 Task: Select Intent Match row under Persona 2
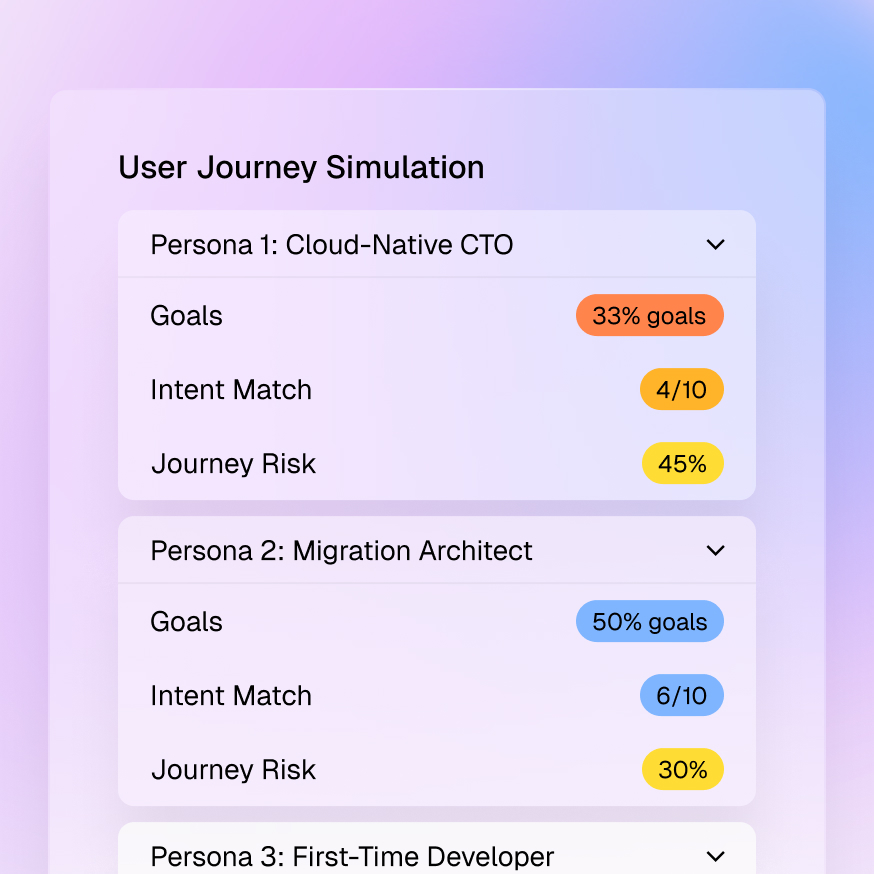coord(231,695)
